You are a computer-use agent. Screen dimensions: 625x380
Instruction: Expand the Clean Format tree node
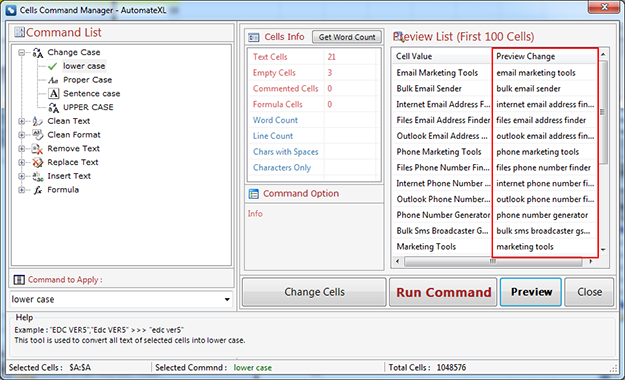tap(22, 135)
